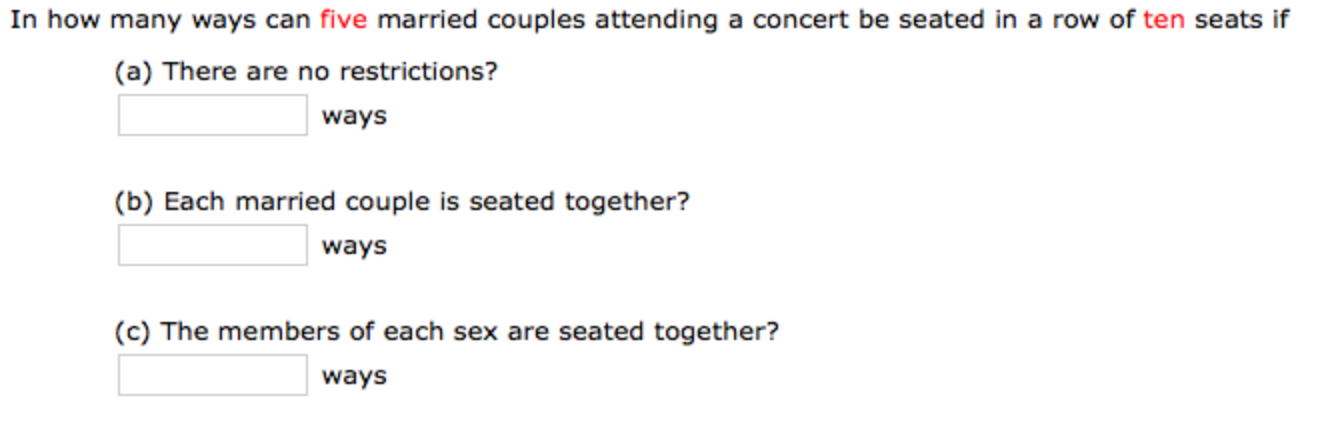Click the "ways" label beside part (a) box
The height and width of the screenshot is (422, 1320).
[x=354, y=116]
